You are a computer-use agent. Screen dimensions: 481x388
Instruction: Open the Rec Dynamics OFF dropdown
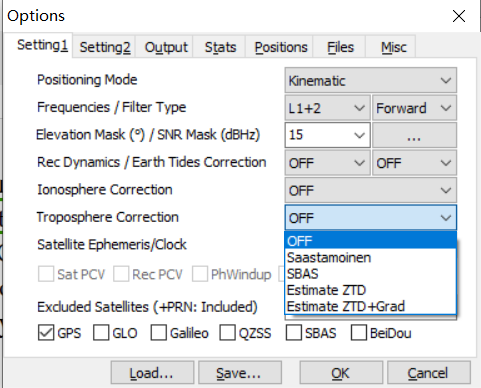(328, 163)
